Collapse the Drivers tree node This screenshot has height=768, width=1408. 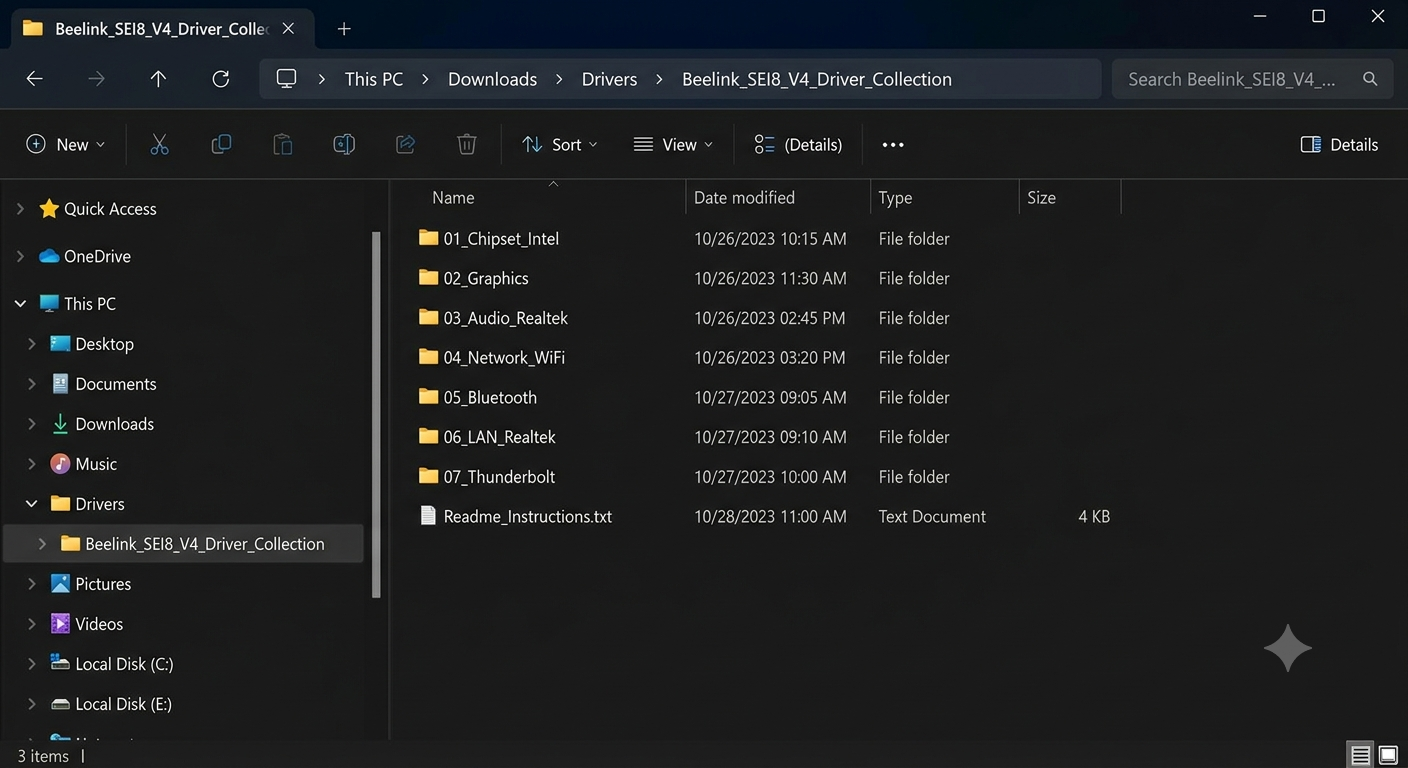(x=32, y=504)
